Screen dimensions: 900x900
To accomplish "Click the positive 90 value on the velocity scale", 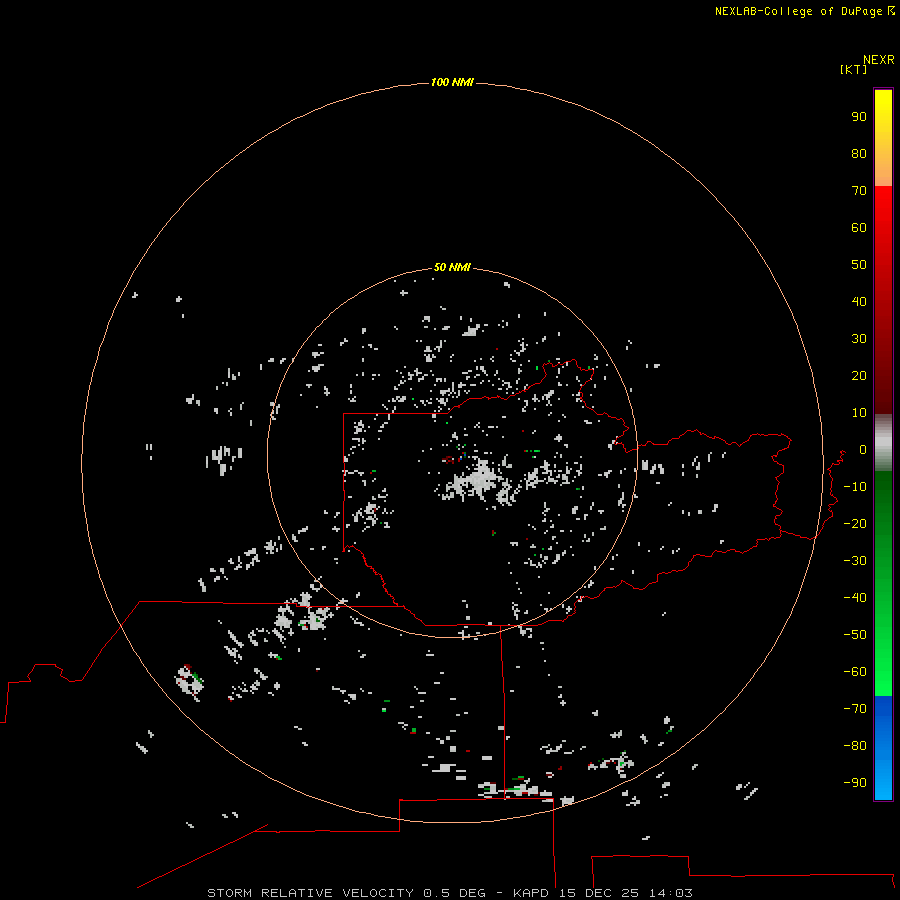I will click(x=859, y=117).
